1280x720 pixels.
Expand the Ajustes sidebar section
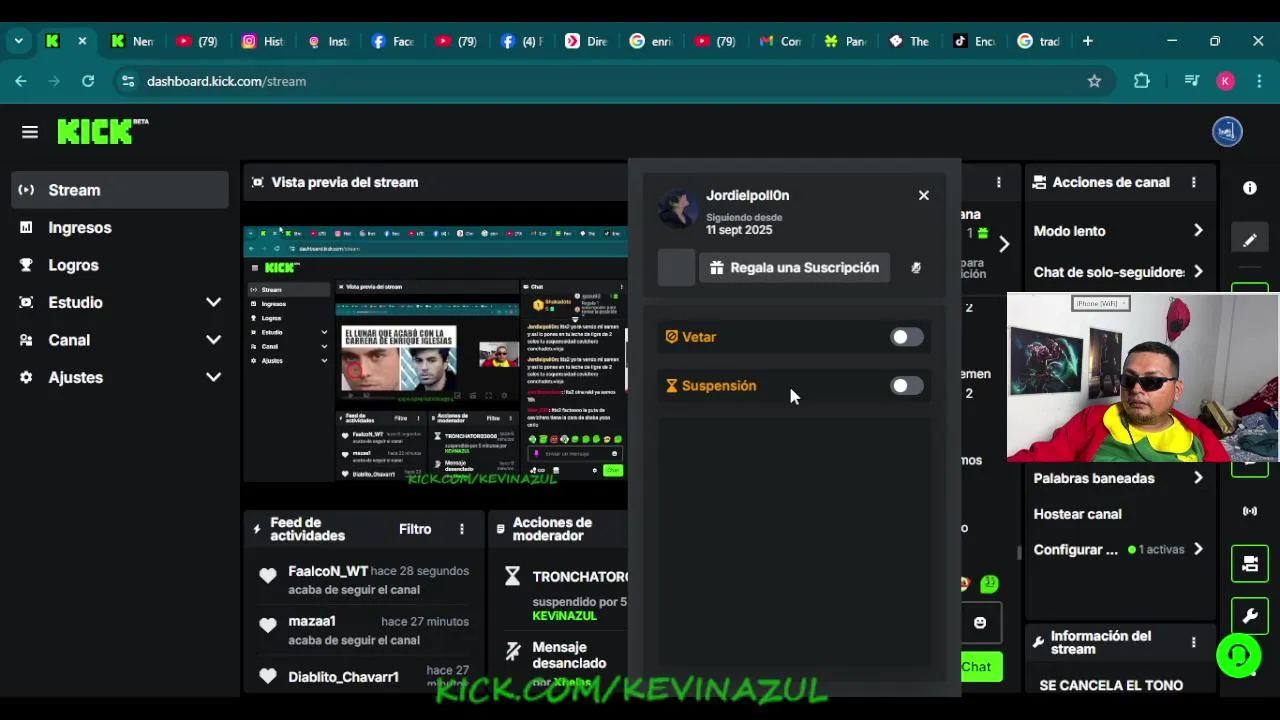pos(213,377)
